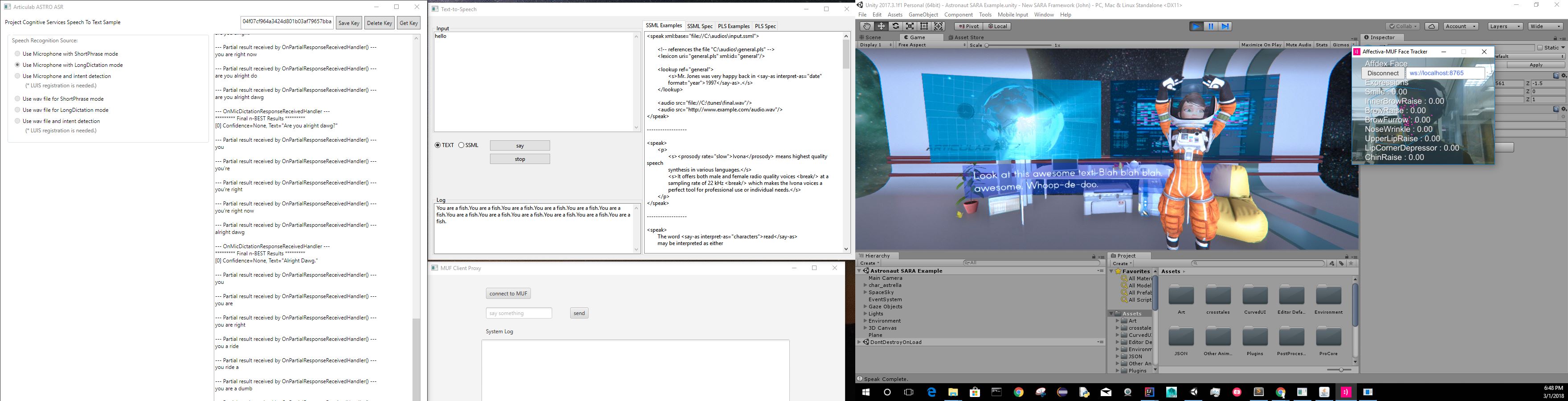
Task: Click the Game view Scale slider
Action: [1018, 45]
